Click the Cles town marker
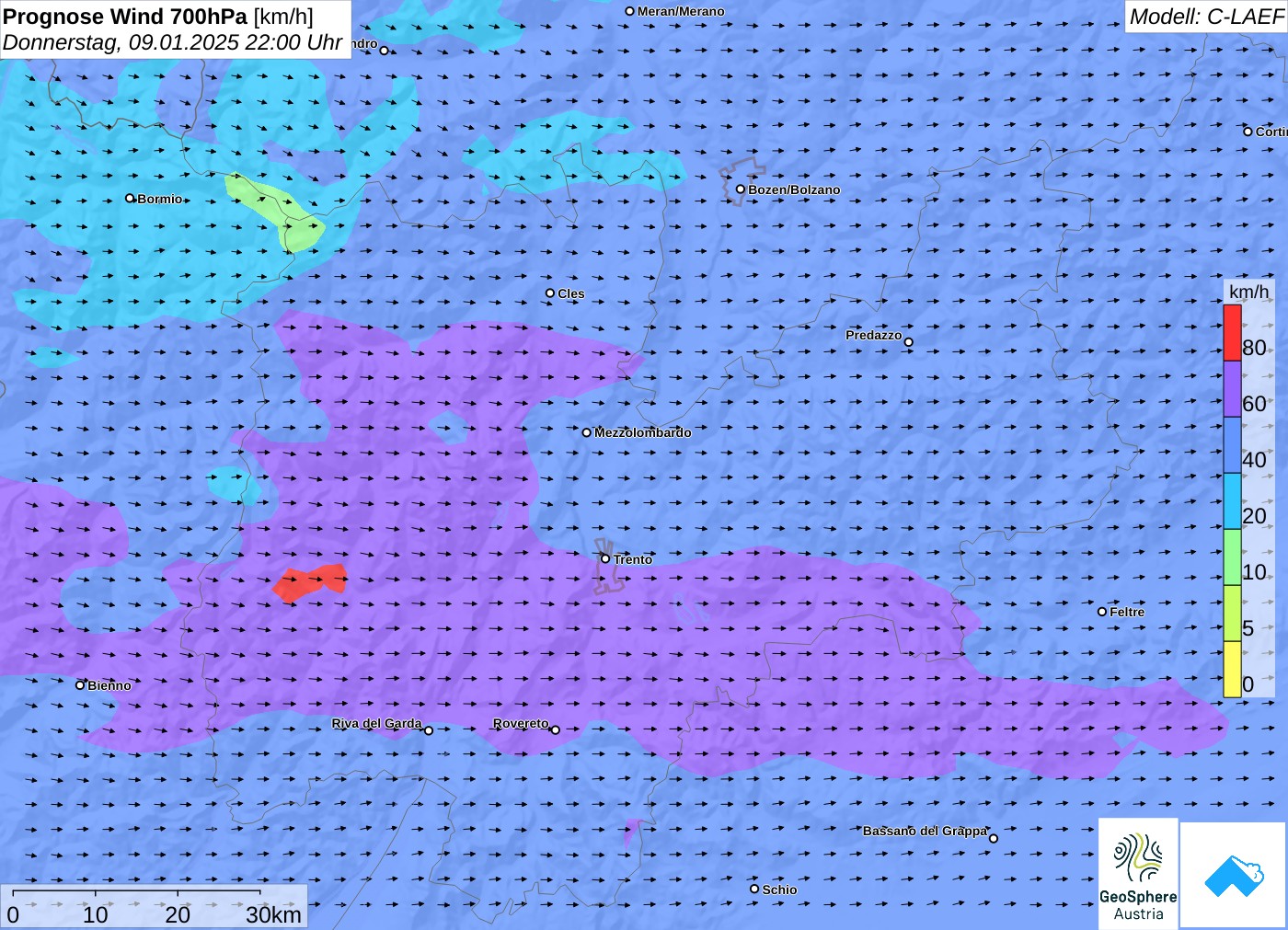 tap(550, 293)
